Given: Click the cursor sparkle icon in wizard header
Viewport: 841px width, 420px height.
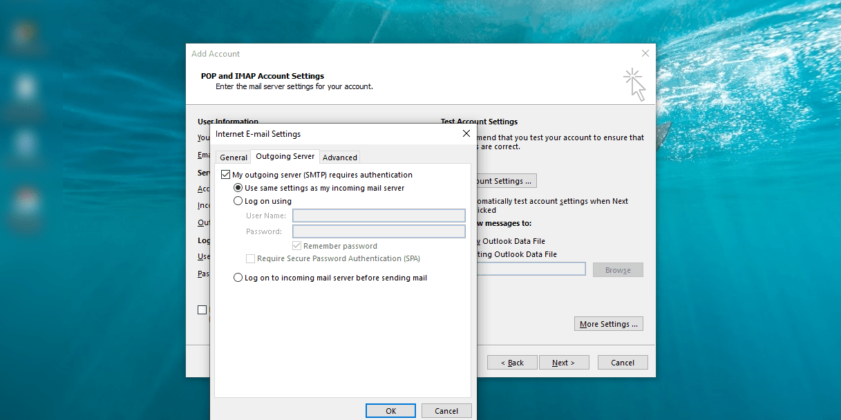Looking at the screenshot, I should pos(634,84).
